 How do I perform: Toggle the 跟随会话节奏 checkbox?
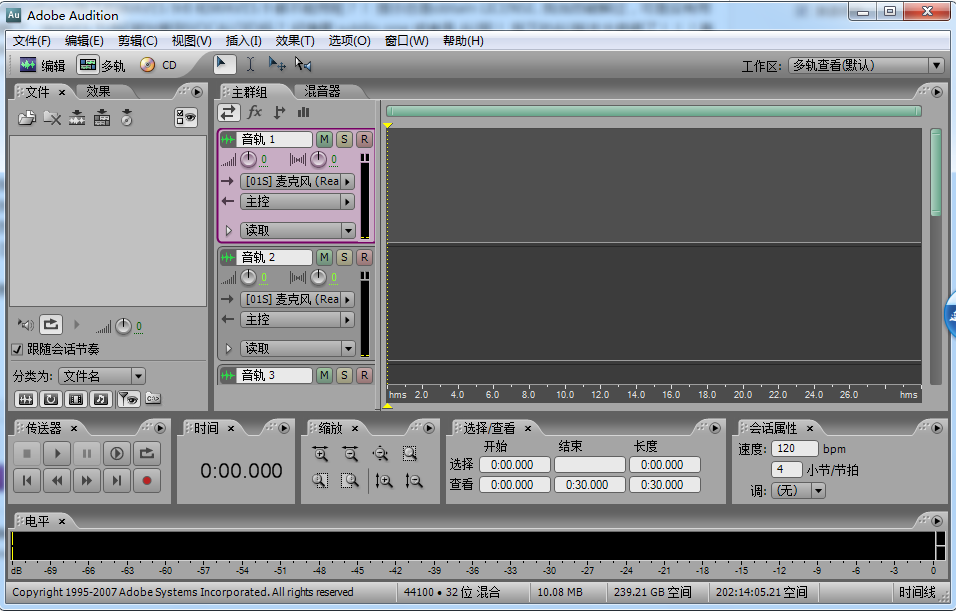point(17,349)
